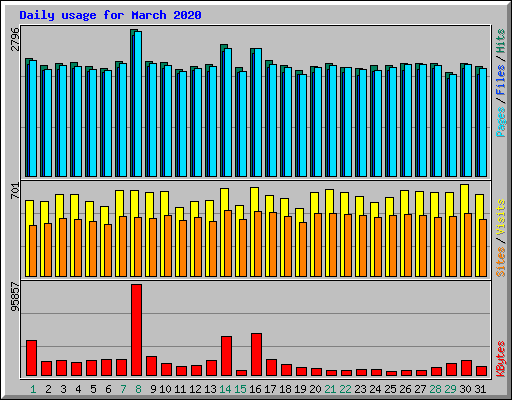The image size is (512, 400).
Task: Click the tallest red KBytes bar on day 8
Action: pyautogui.click(x=137, y=330)
